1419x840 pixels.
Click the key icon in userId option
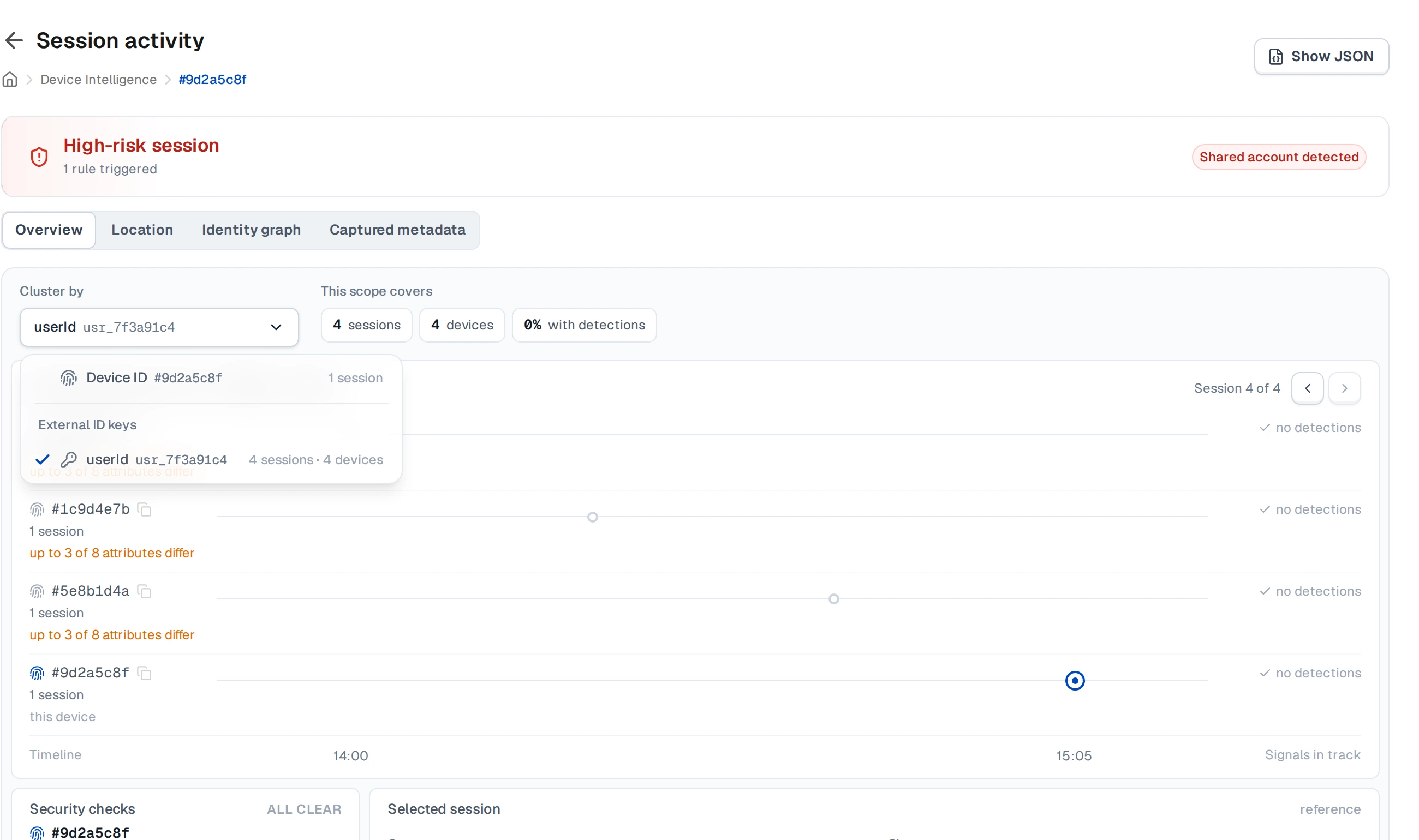(x=69, y=460)
